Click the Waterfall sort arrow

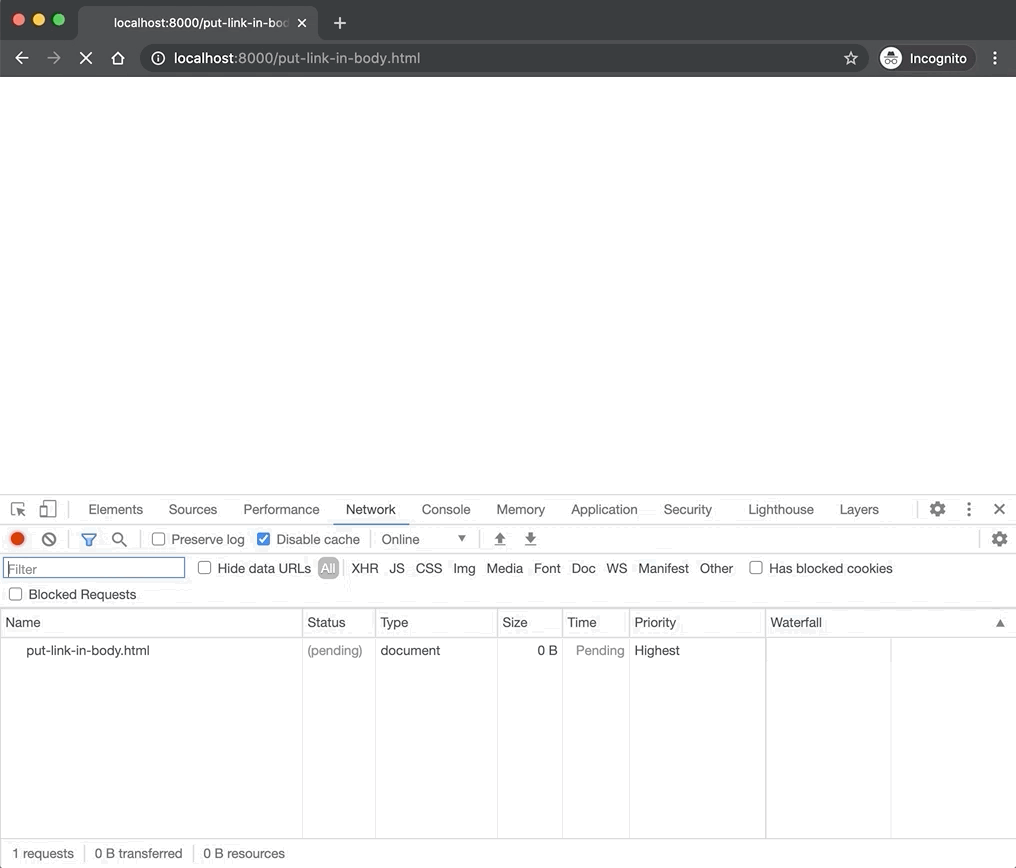pos(1000,623)
